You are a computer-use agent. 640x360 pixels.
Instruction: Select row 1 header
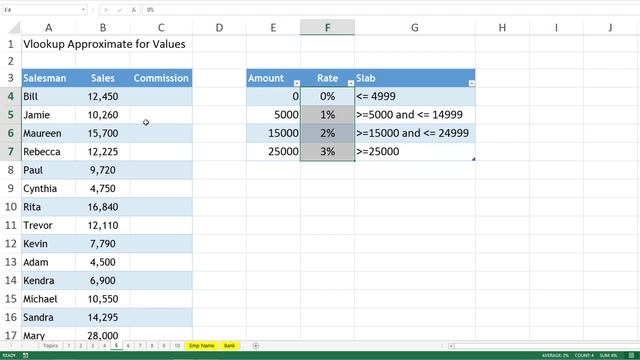coord(11,44)
